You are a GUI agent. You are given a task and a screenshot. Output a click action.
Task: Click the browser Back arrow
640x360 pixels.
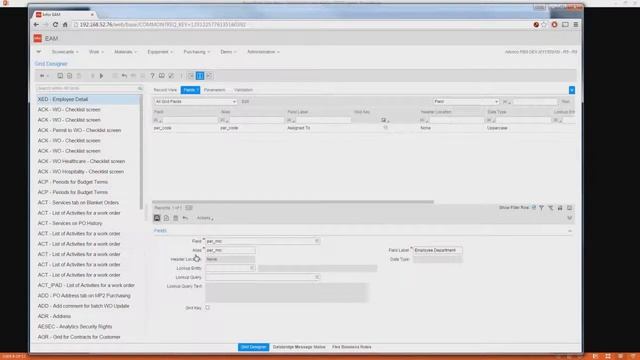click(36, 25)
